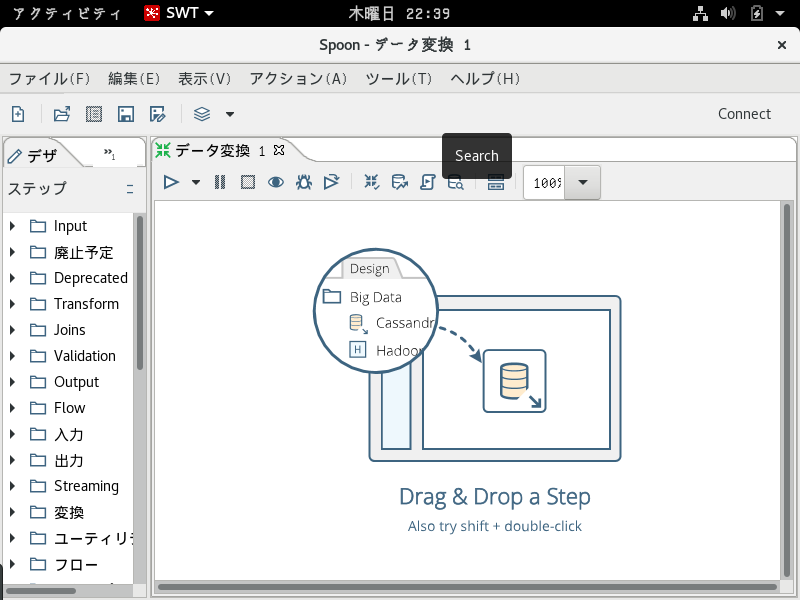Image resolution: width=800 pixels, height=600 pixels.
Task: Click the volume speaker icon
Action: click(728, 13)
